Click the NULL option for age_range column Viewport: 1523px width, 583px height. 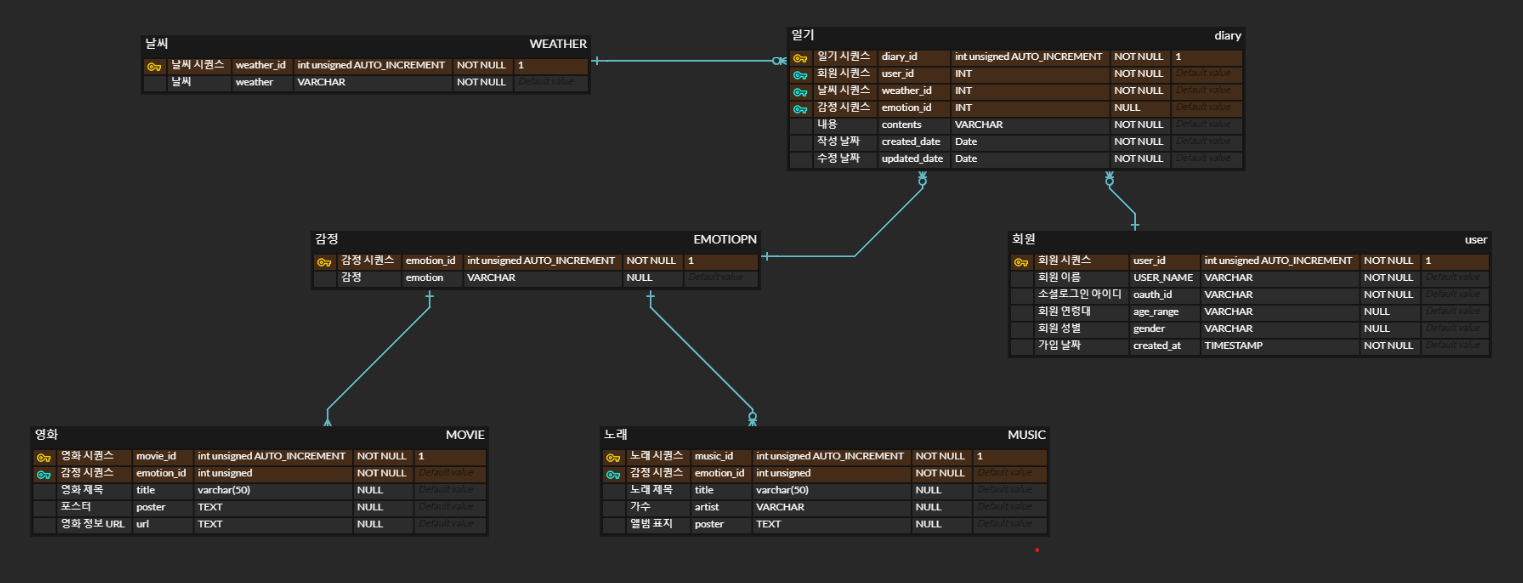[1376, 312]
